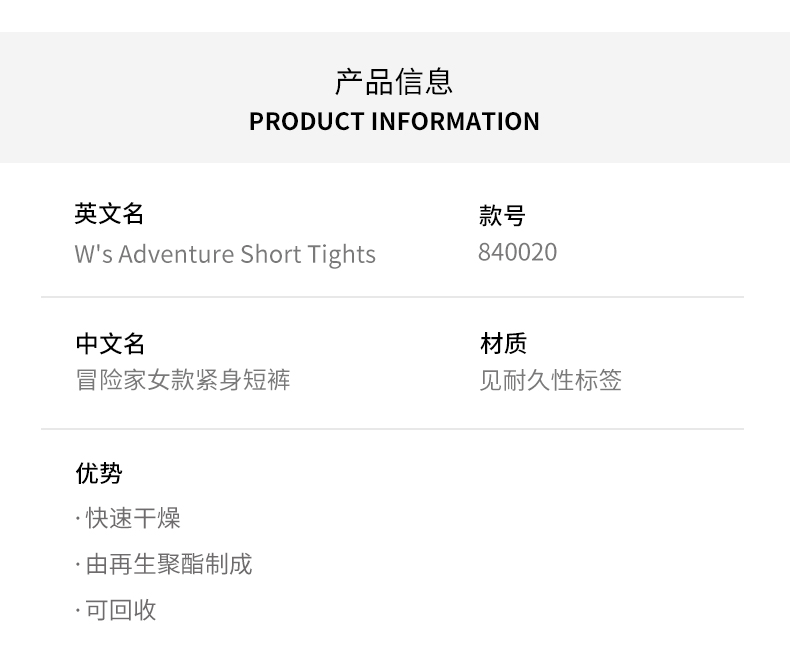Click the style number 840020
This screenshot has width=790, height=657.
(x=517, y=252)
